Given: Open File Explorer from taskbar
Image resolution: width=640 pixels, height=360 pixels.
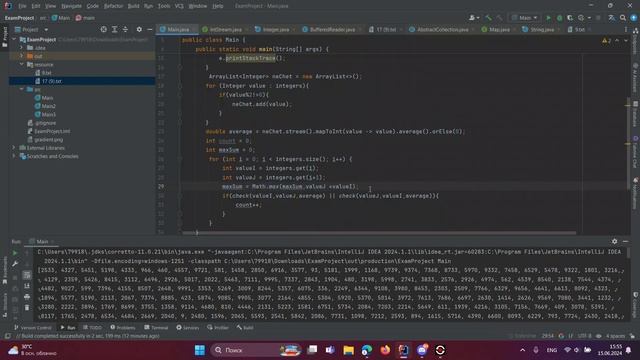Looking at the screenshot, I should point(348,350).
